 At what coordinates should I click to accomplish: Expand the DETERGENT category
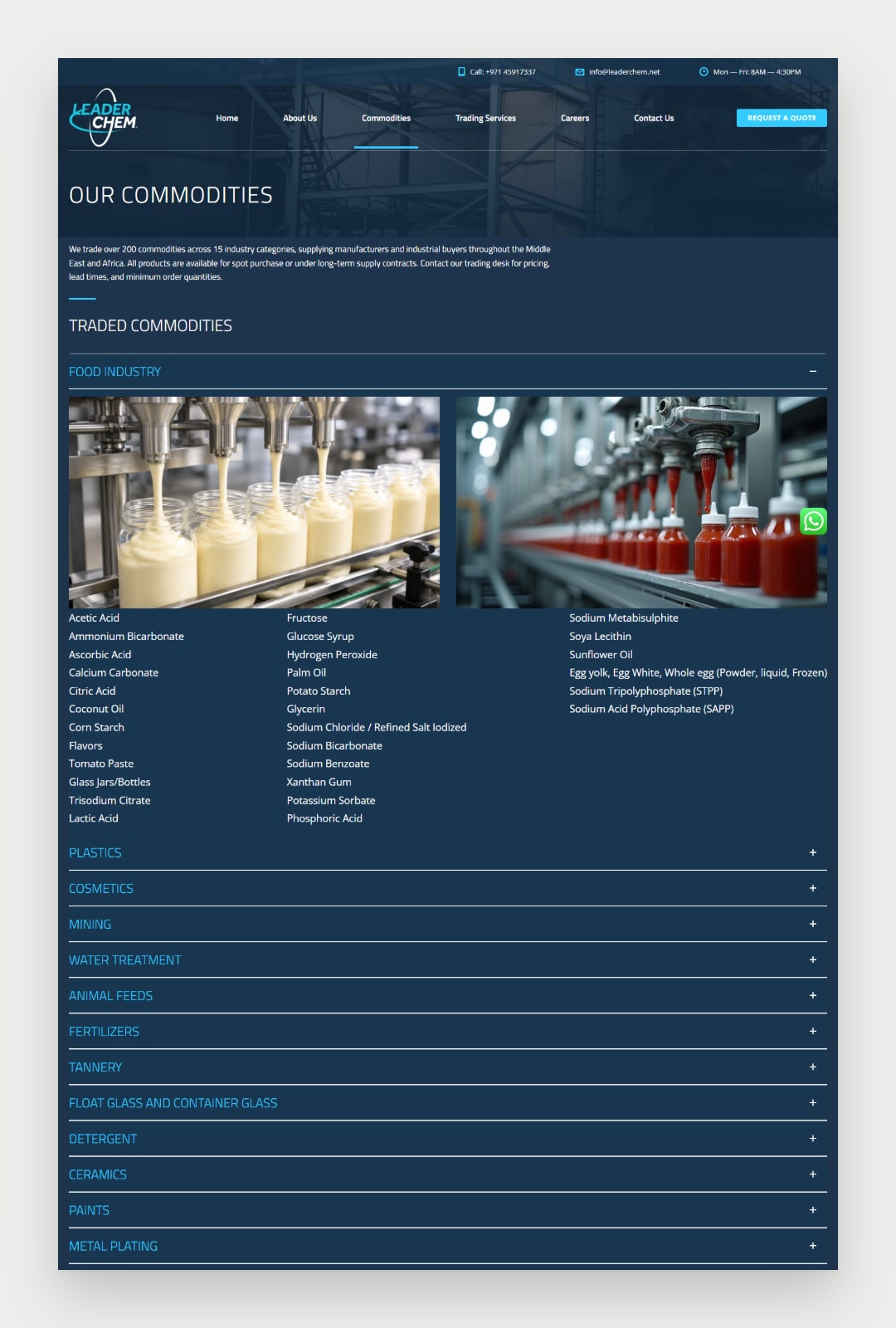[448, 1139]
